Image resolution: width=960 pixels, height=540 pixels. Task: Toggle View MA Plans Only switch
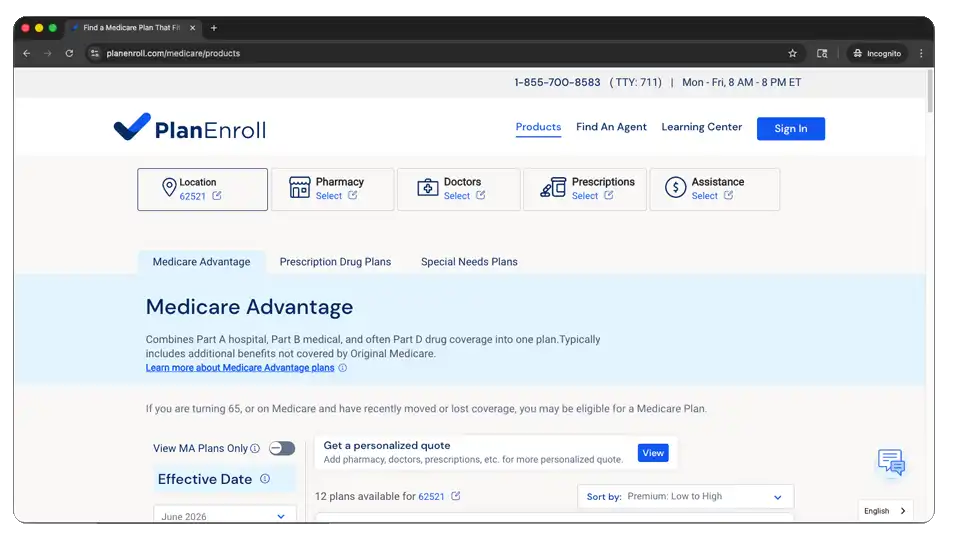tap(282, 448)
